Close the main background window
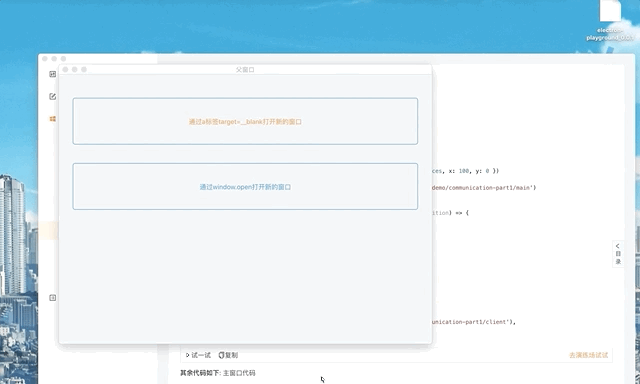Image resolution: width=640 pixels, height=384 pixels. (x=45, y=59)
